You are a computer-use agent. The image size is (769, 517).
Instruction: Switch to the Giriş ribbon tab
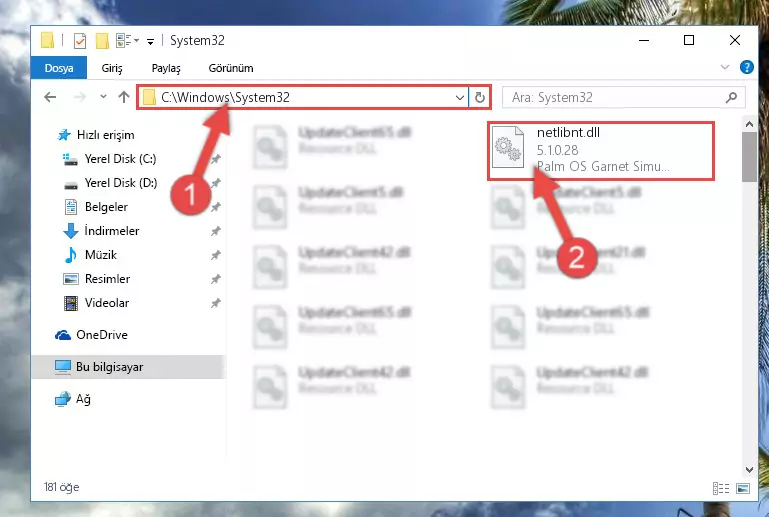(x=112, y=68)
